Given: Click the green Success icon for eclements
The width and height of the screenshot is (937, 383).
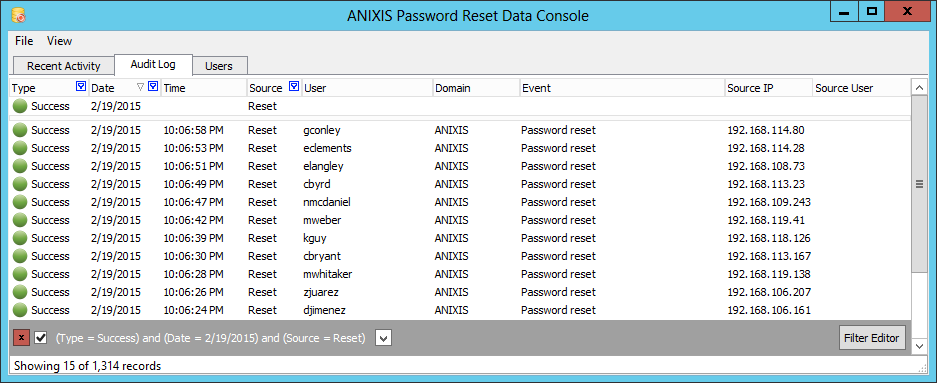Looking at the screenshot, I should pyautogui.click(x=20, y=148).
